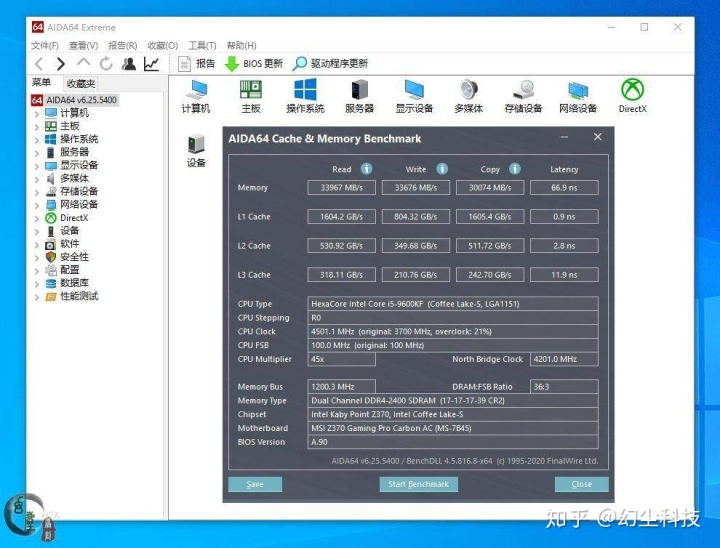
Task: Maximize the AIDA64 Extreme window
Action: tap(644, 27)
